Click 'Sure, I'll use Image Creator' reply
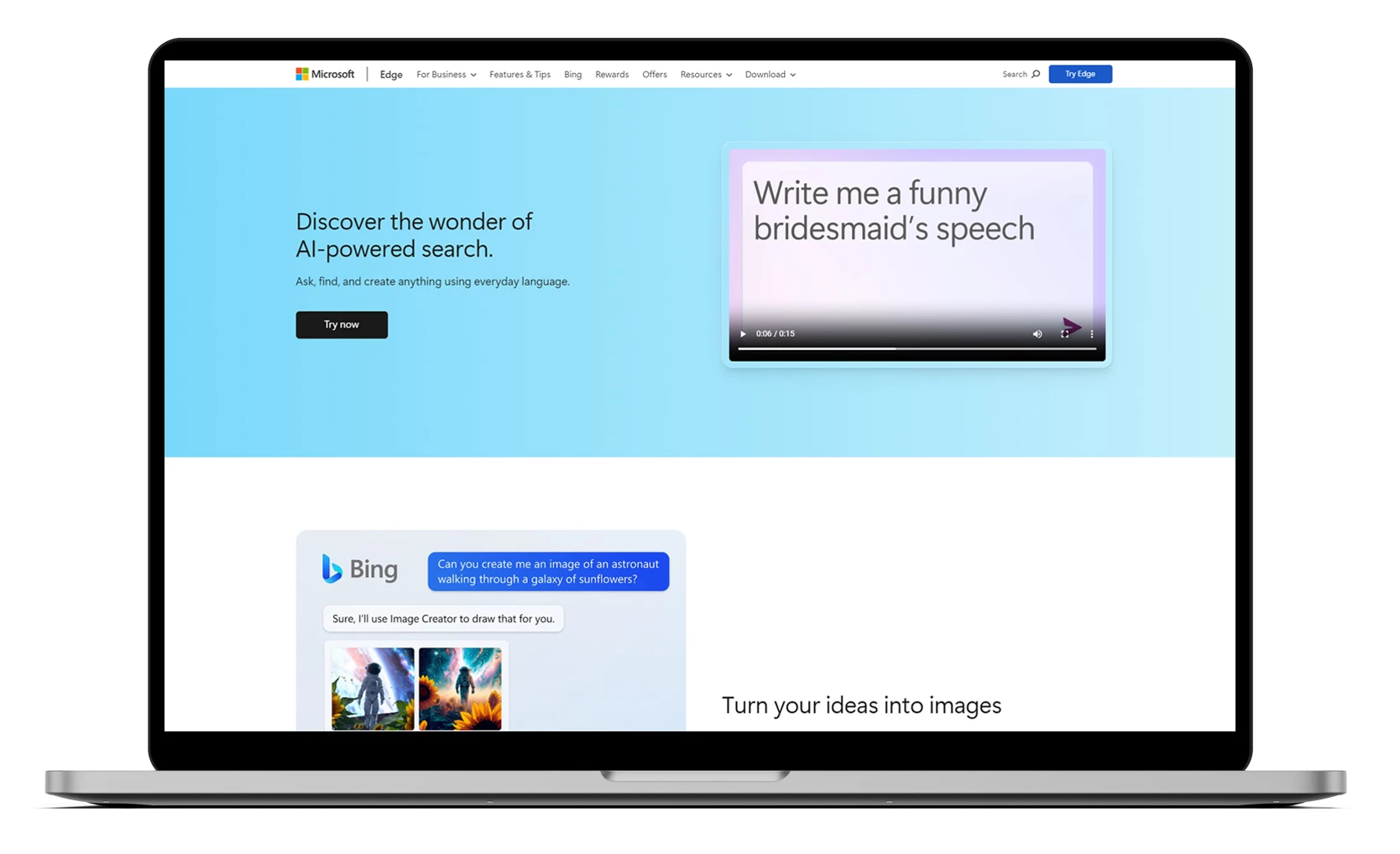The image size is (1400, 854). point(443,619)
